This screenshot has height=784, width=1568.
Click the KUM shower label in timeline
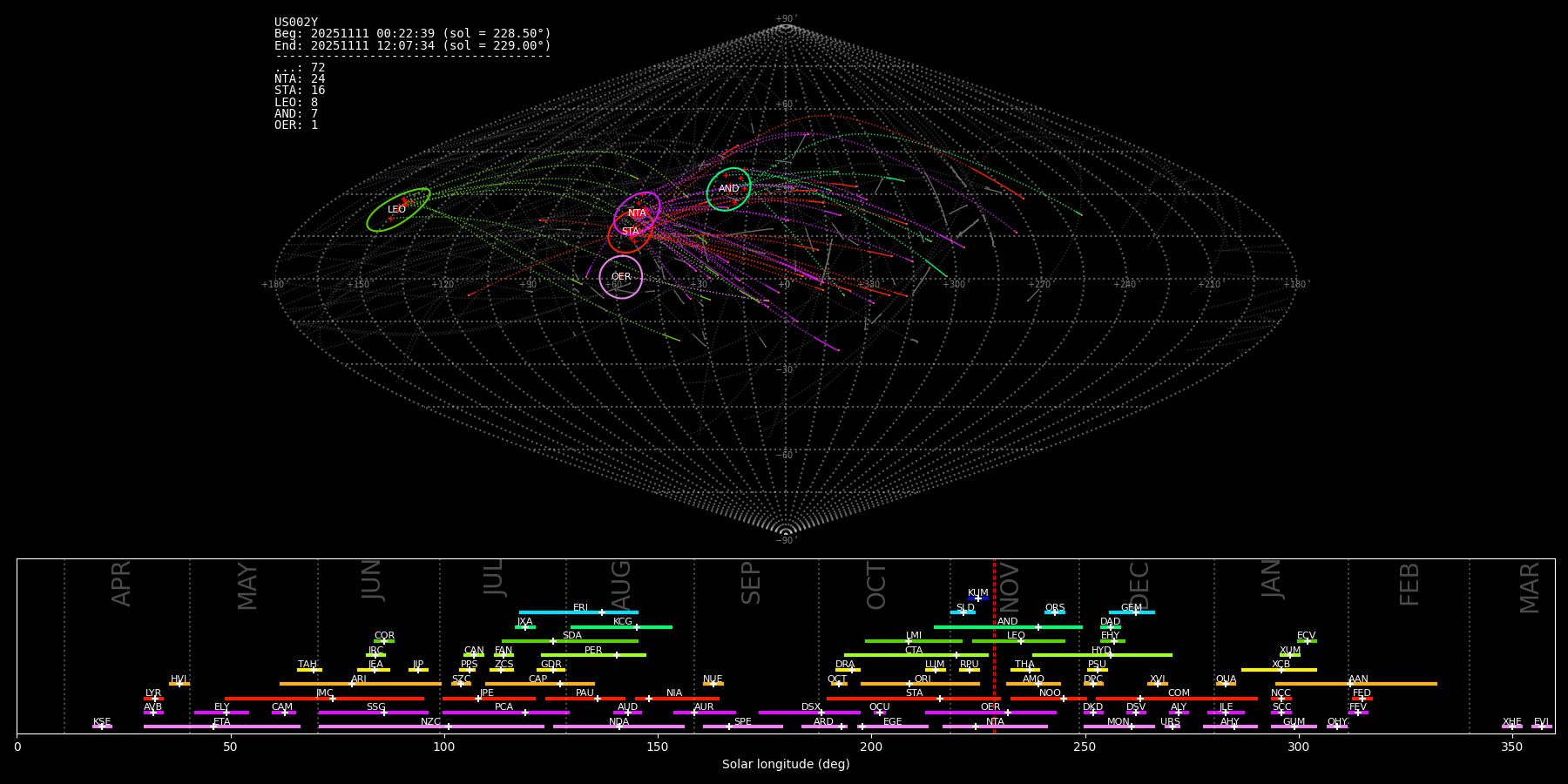point(978,593)
